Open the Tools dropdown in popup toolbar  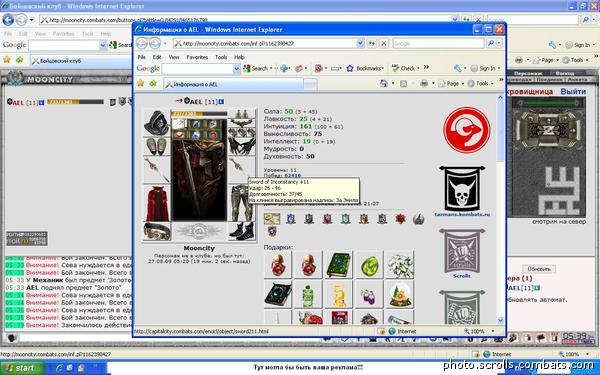point(481,83)
